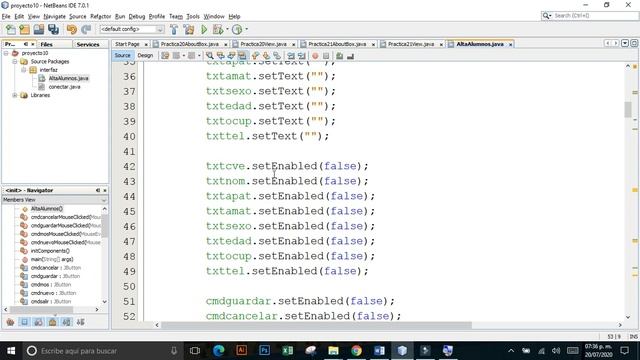Screen dimensions: 640x360
Task: Open the Refactor menu
Action: 100,16
